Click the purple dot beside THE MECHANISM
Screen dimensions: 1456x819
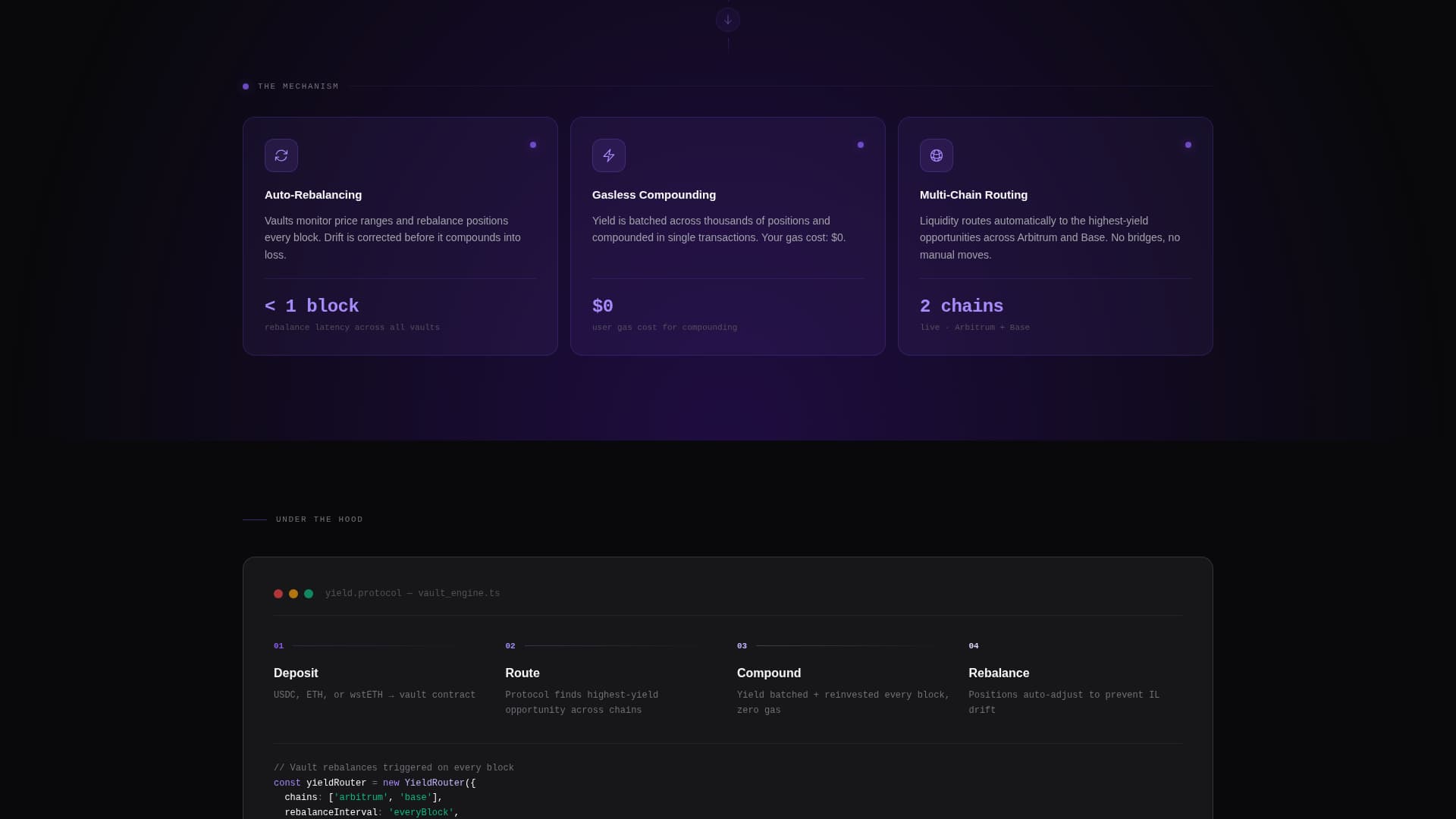[246, 86]
